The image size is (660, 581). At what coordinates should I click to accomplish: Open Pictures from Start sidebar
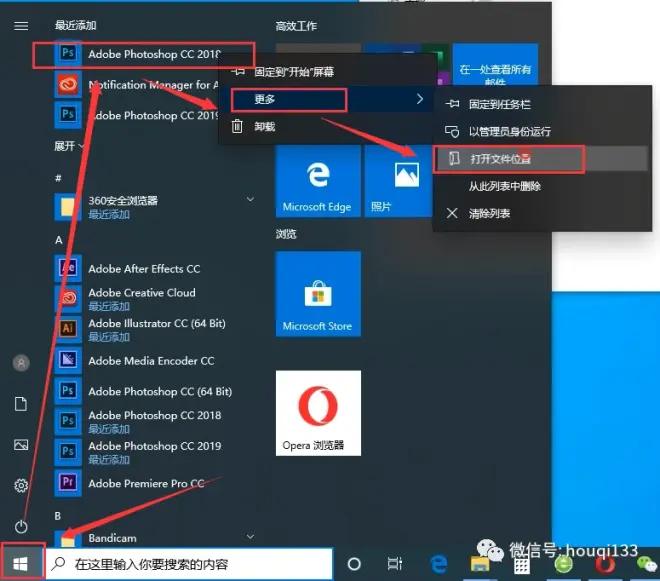21,445
